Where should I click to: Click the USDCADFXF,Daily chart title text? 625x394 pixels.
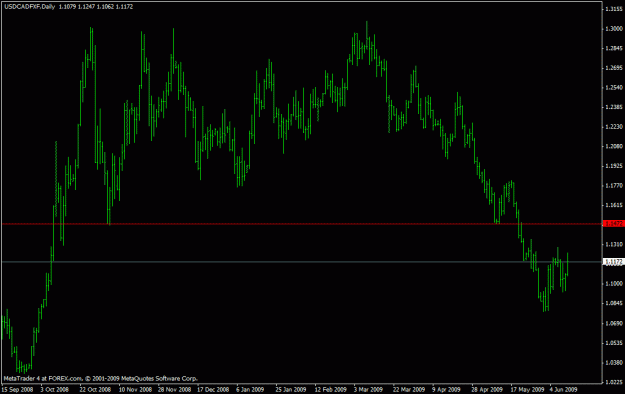29,7
